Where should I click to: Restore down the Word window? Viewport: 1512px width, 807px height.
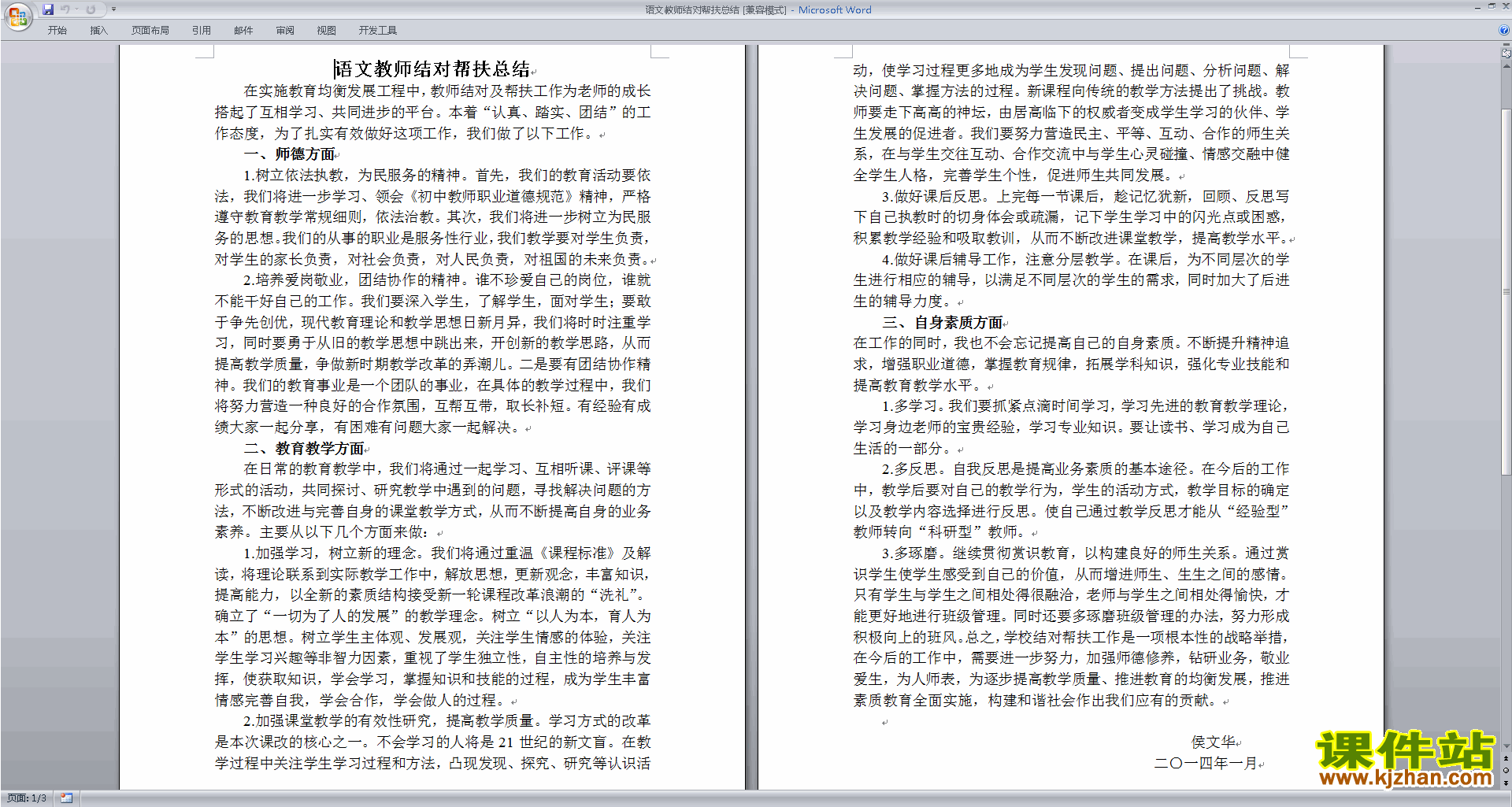1492,7
